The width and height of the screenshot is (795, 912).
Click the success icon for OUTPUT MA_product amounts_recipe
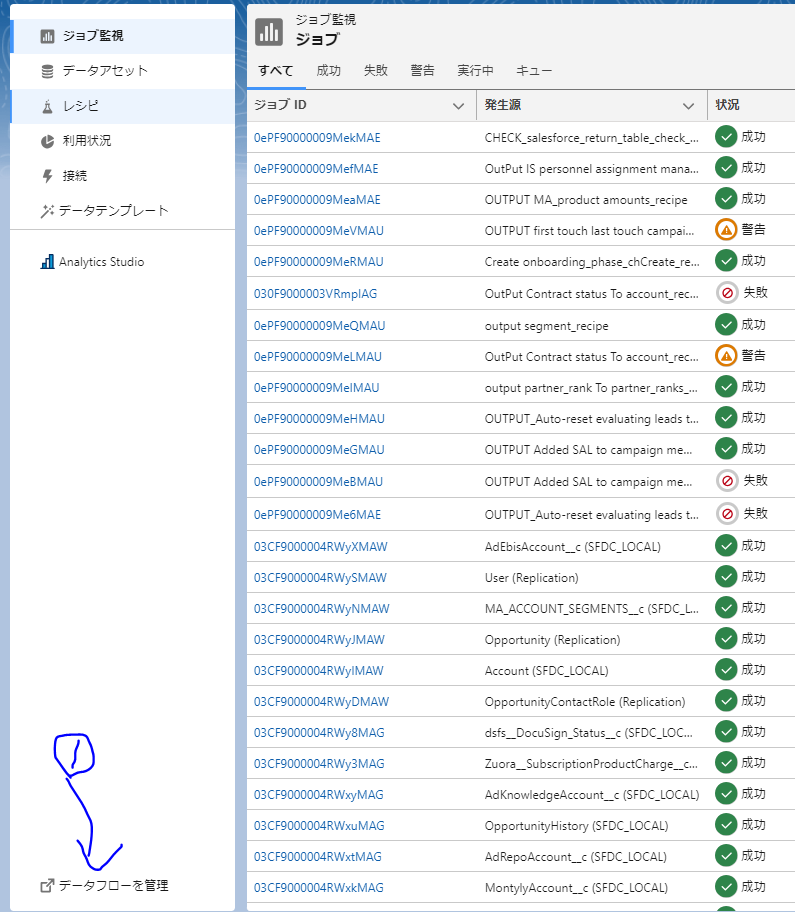726,198
